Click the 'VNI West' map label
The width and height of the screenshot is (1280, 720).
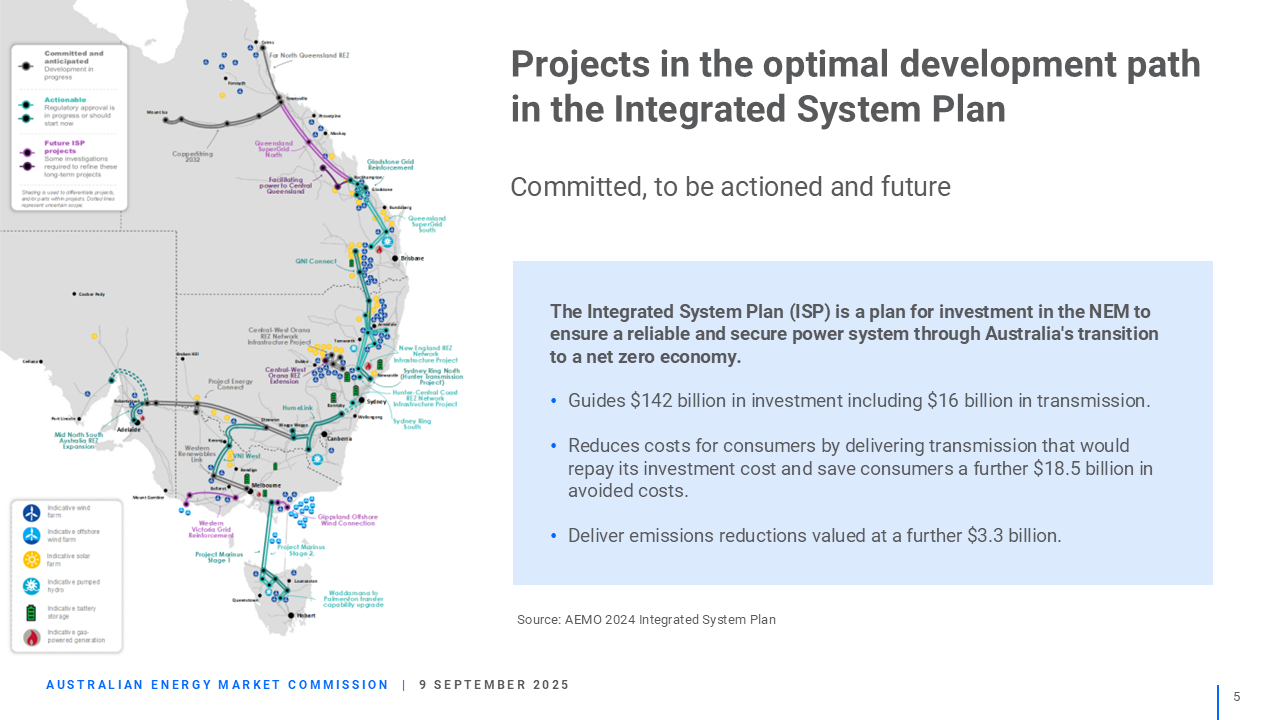[x=245, y=454]
